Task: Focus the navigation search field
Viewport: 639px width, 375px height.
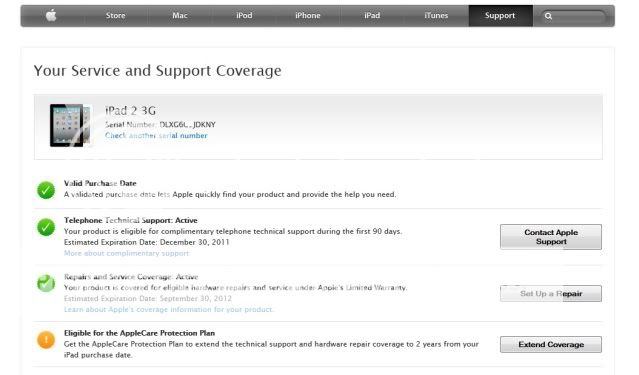Action: [x=574, y=16]
